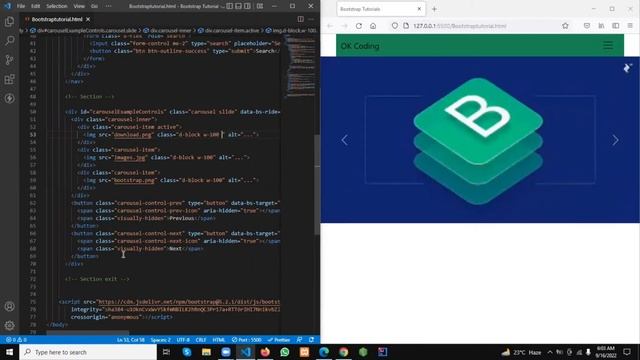The image size is (640, 360).
Task: Open the Explorer view in VS Code
Action: (x=9, y=21)
